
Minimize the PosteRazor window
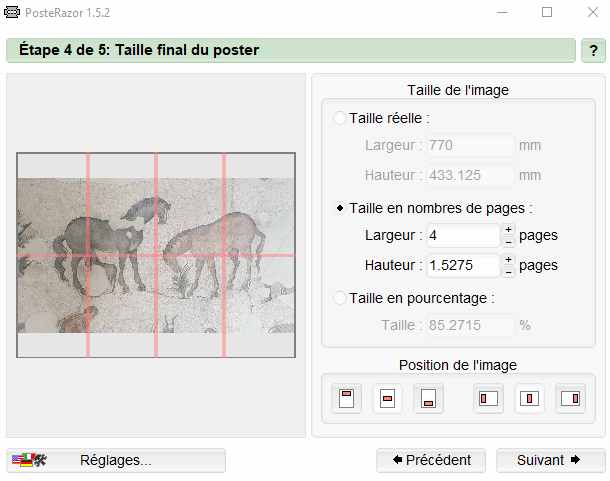point(502,12)
